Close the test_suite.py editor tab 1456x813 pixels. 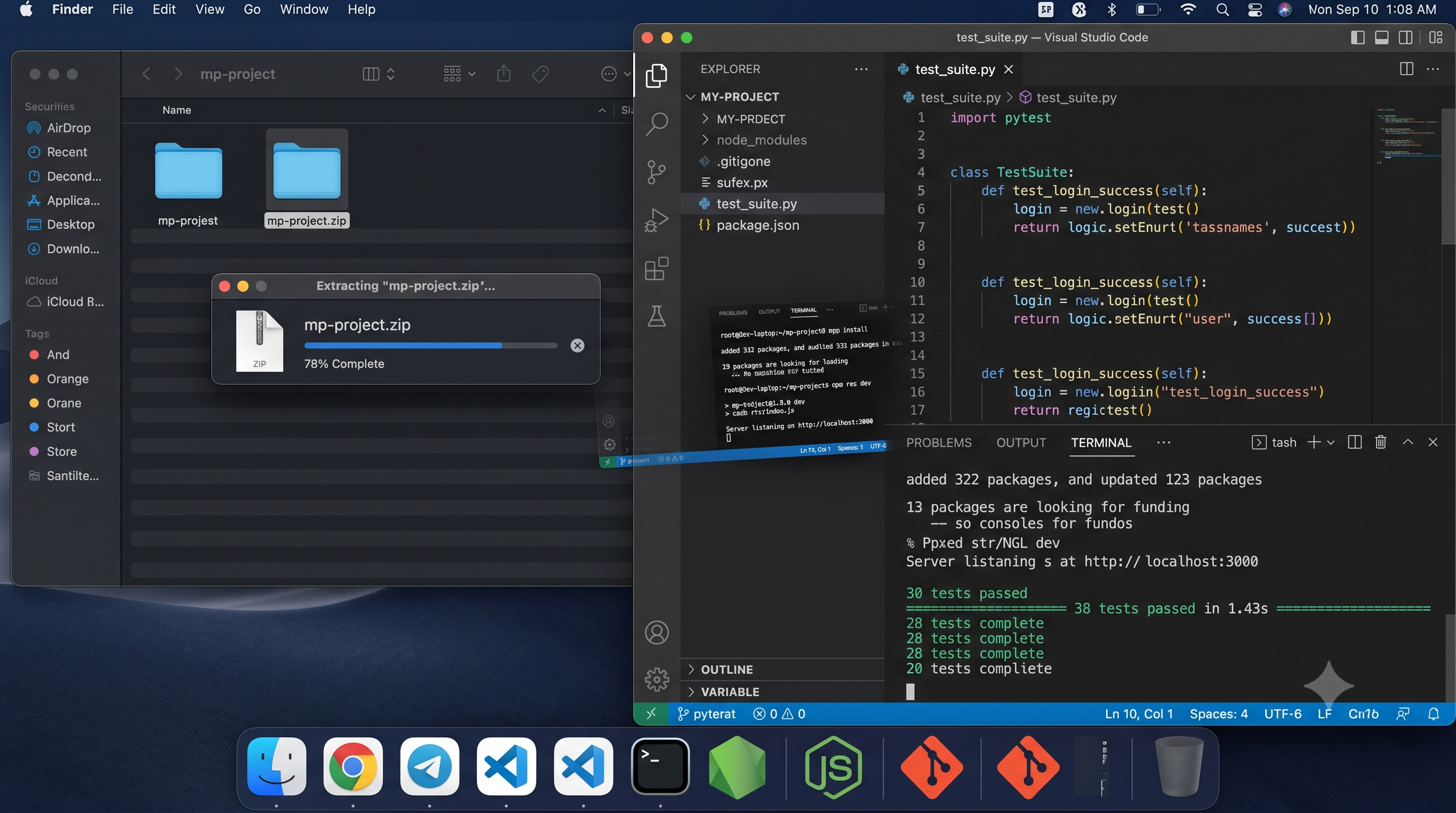coord(1008,69)
